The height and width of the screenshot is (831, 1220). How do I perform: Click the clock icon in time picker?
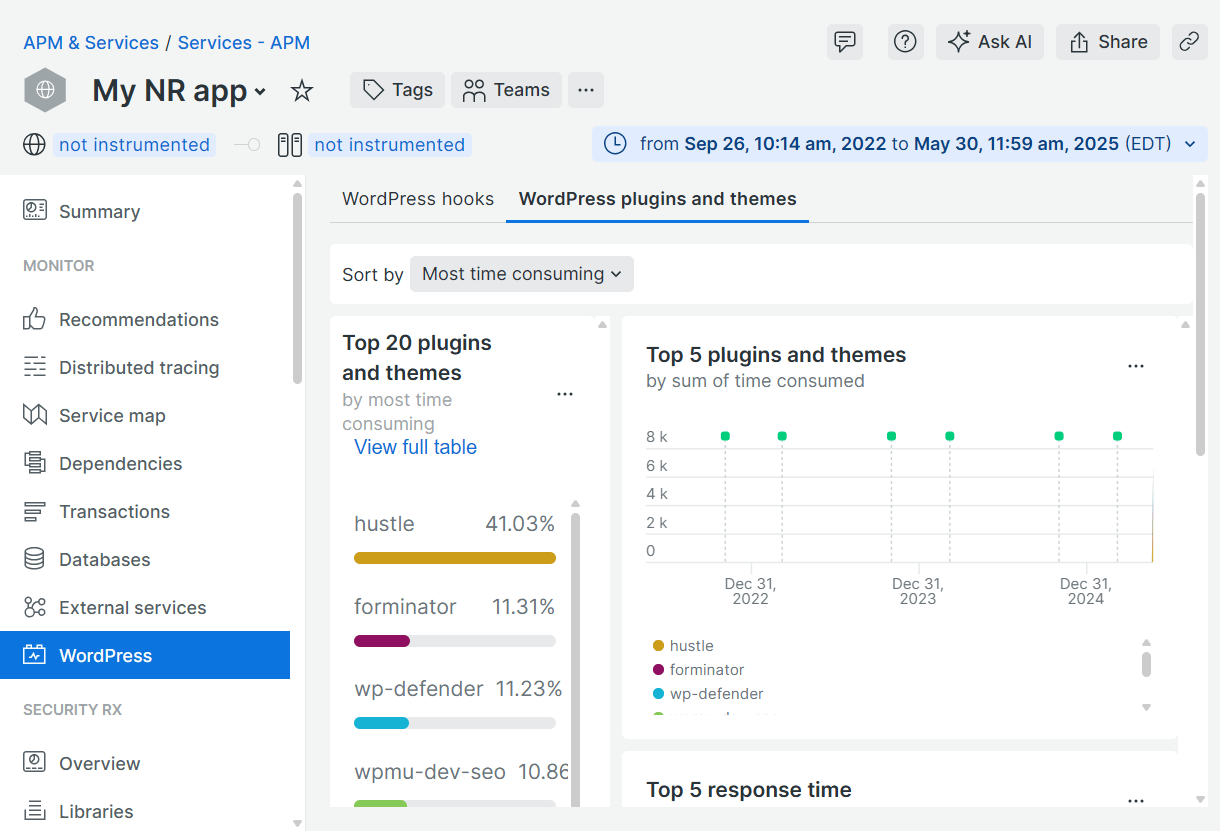pyautogui.click(x=615, y=144)
